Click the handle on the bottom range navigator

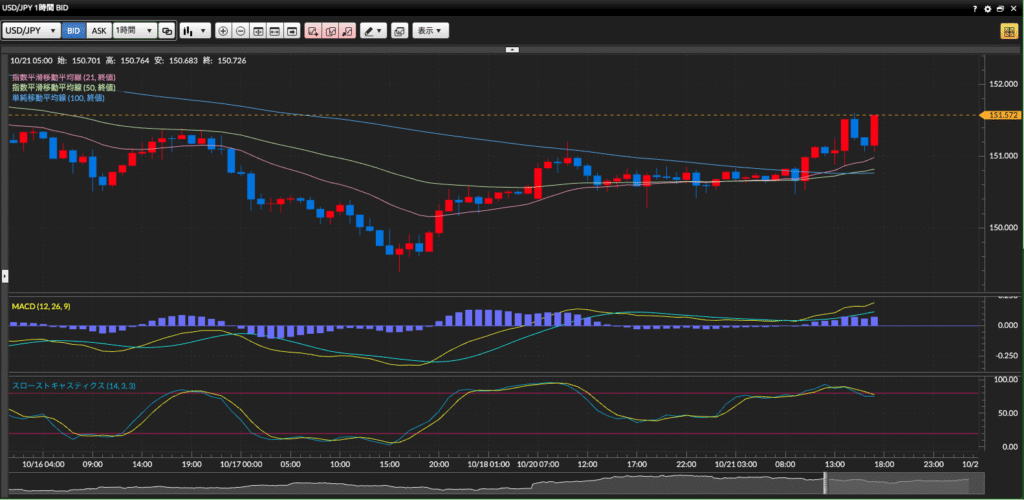tap(825, 483)
